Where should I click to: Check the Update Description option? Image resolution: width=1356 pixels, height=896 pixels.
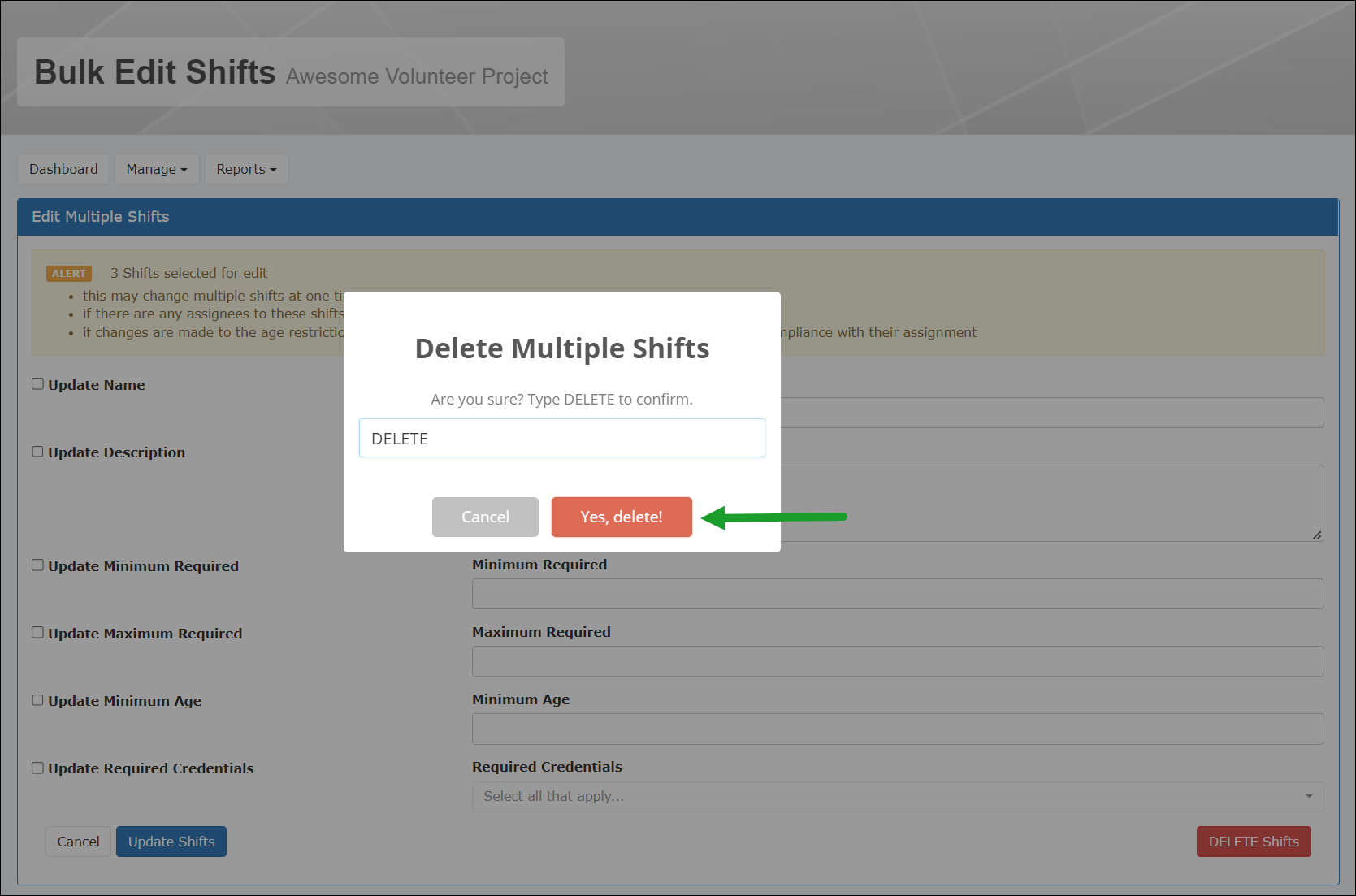(37, 451)
